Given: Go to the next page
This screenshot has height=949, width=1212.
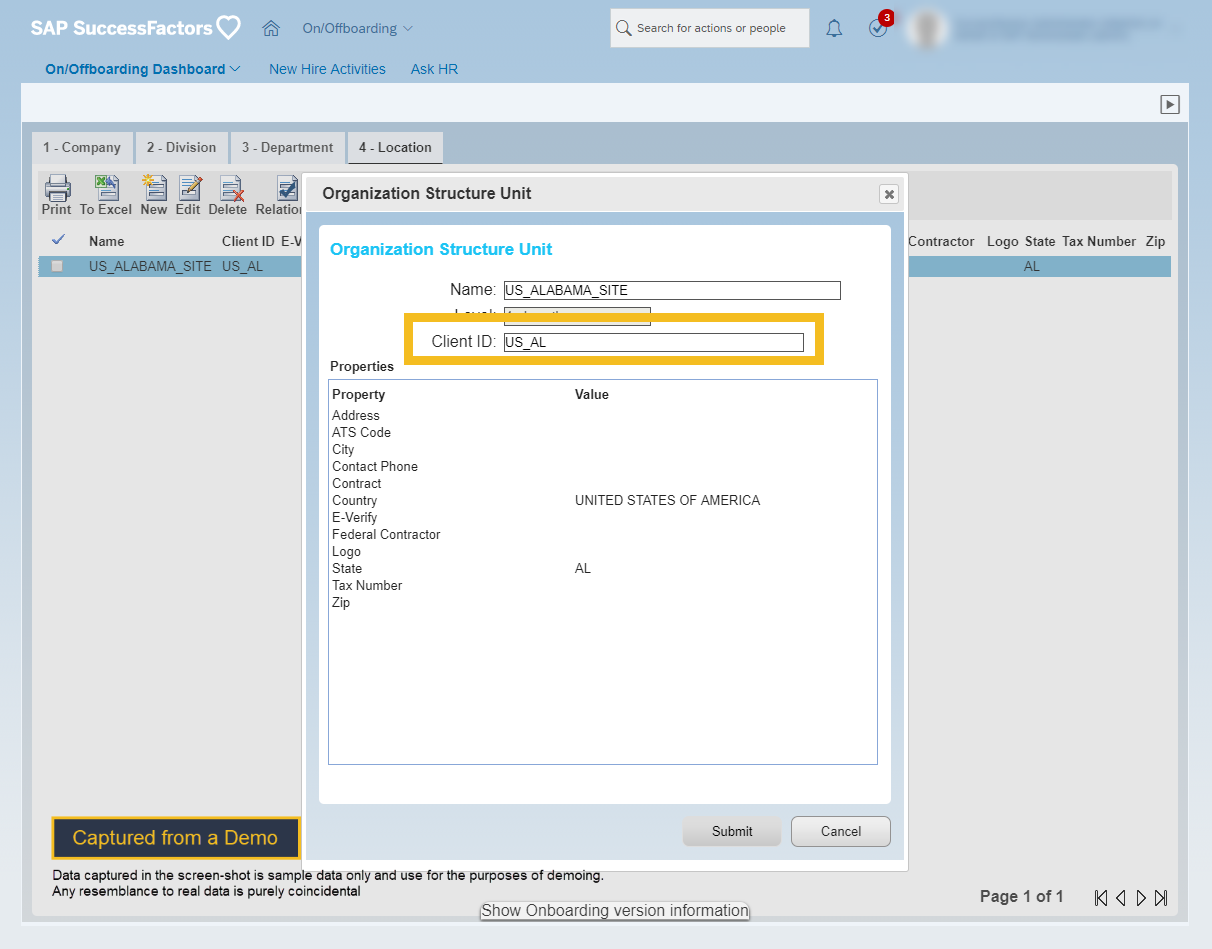Looking at the screenshot, I should pyautogui.click(x=1141, y=898).
